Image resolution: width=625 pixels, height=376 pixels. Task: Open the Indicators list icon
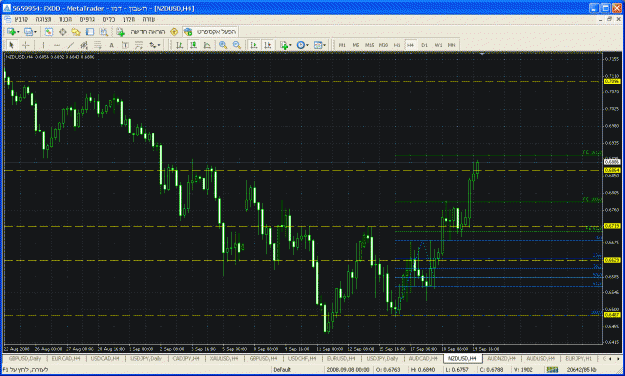pyautogui.click(x=284, y=45)
